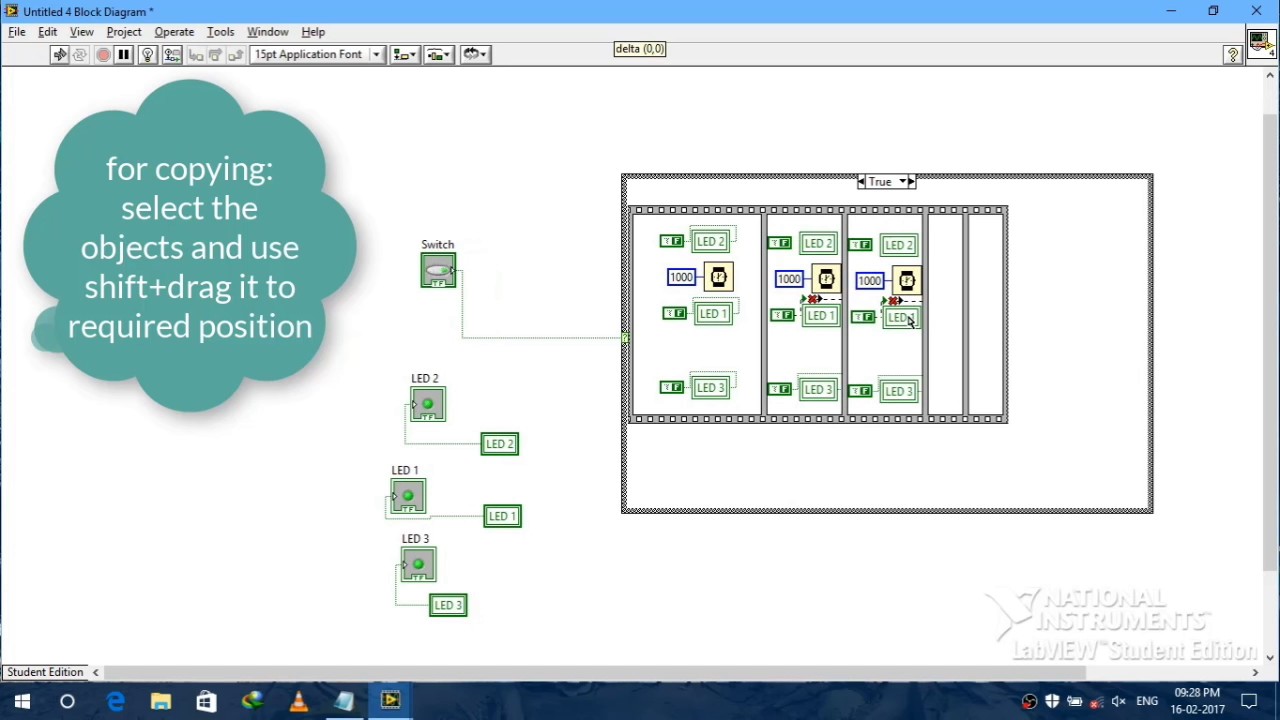The width and height of the screenshot is (1280, 720).
Task: Open the Window menu
Action: coord(267,32)
